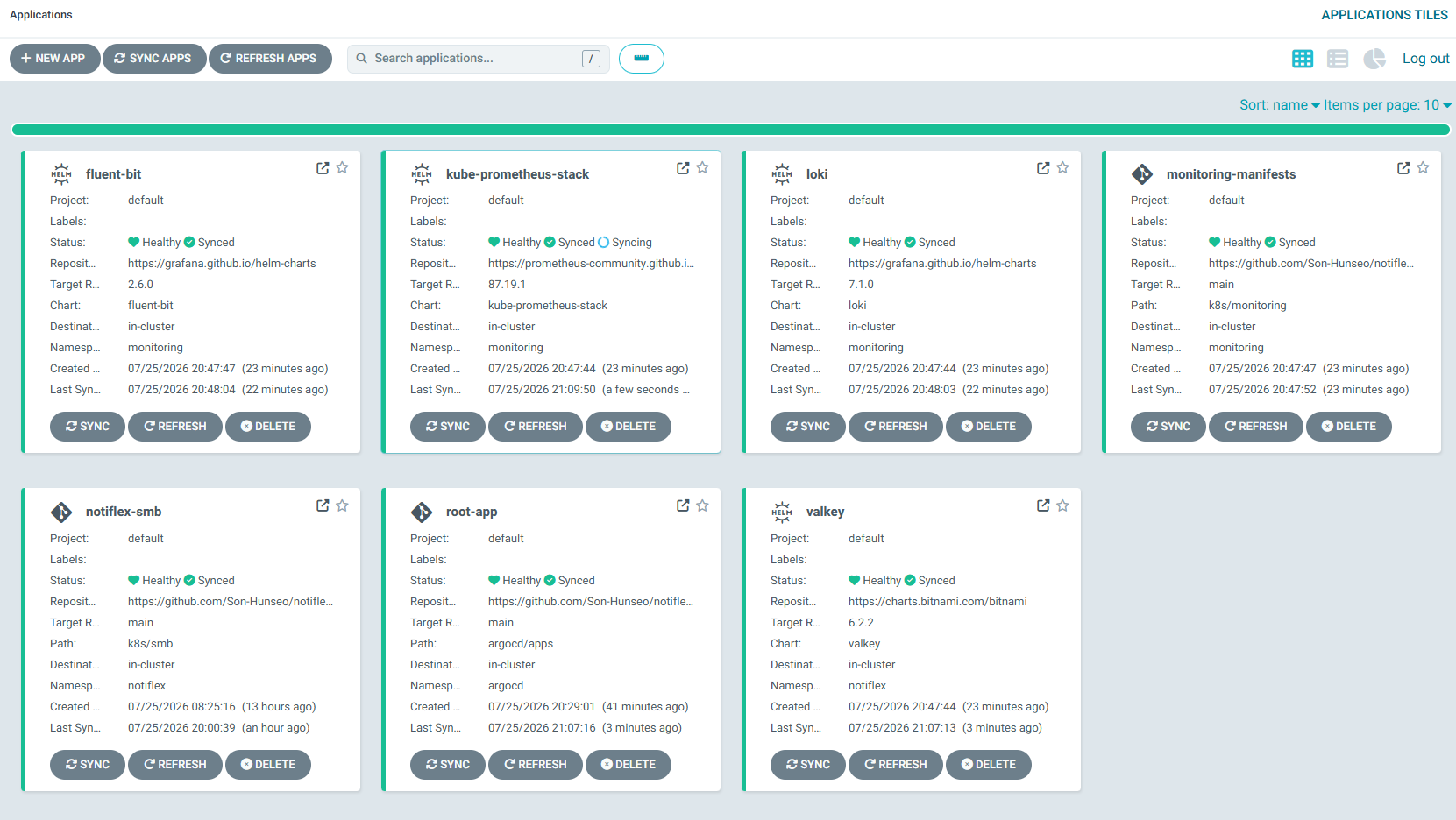Open kube-prometheus-stack external link icon
This screenshot has height=820, width=1456.
(x=683, y=167)
